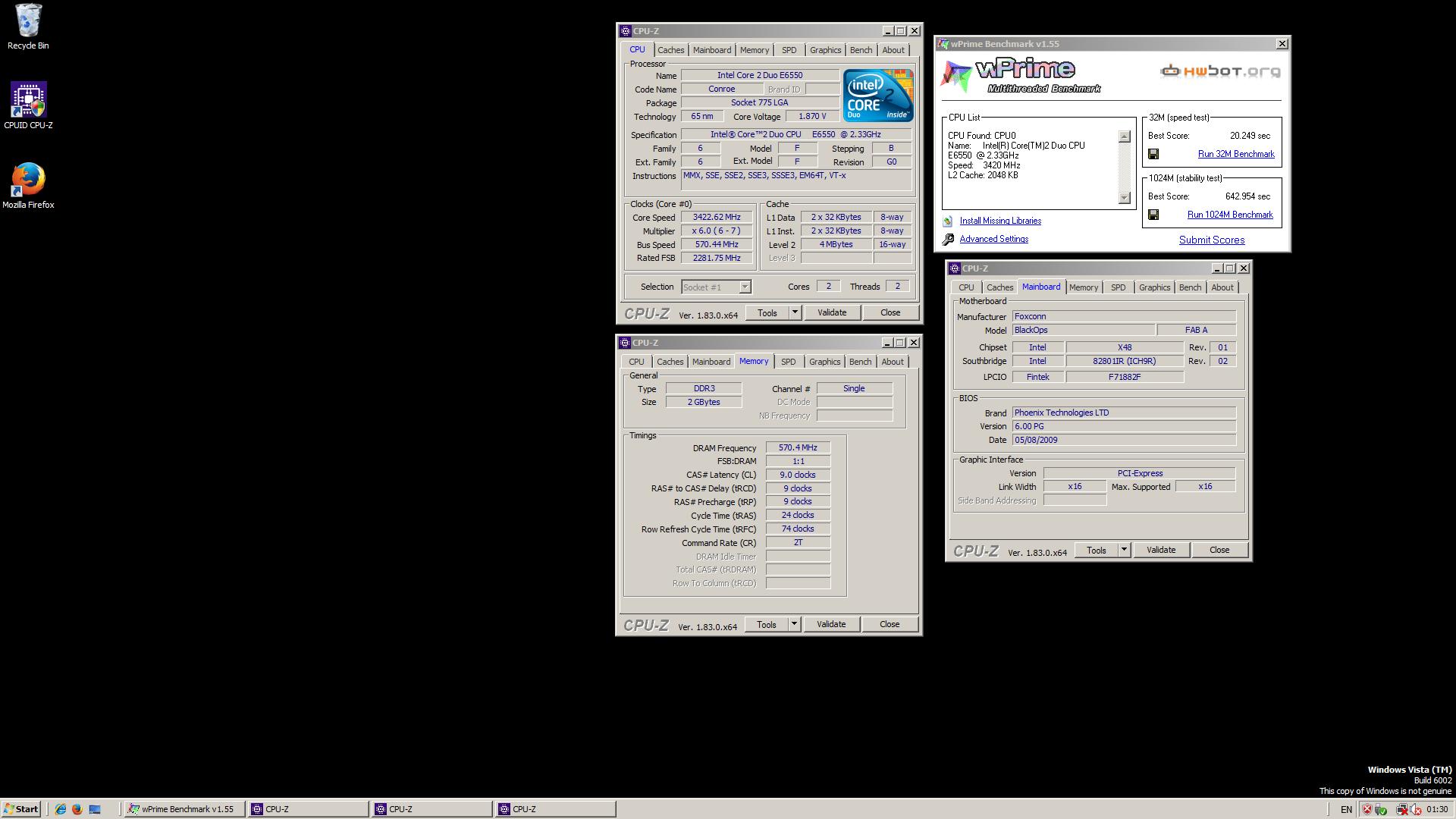Click the DRAM Frequency value 570.4 MHz
The image size is (1456, 819).
click(x=798, y=447)
